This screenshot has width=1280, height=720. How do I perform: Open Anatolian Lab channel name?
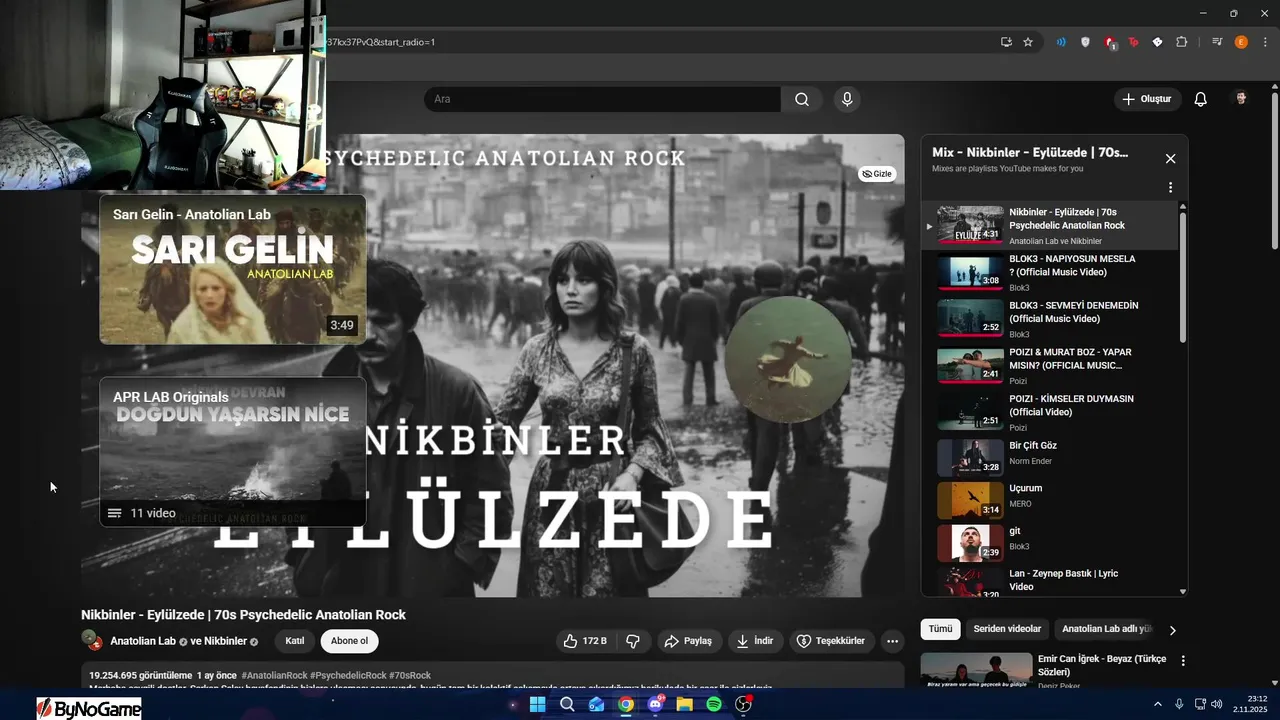(143, 641)
